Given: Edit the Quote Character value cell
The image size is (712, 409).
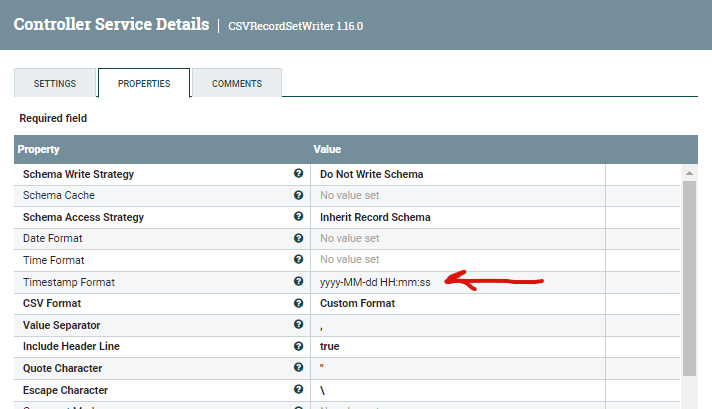Looking at the screenshot, I should (x=458, y=368).
